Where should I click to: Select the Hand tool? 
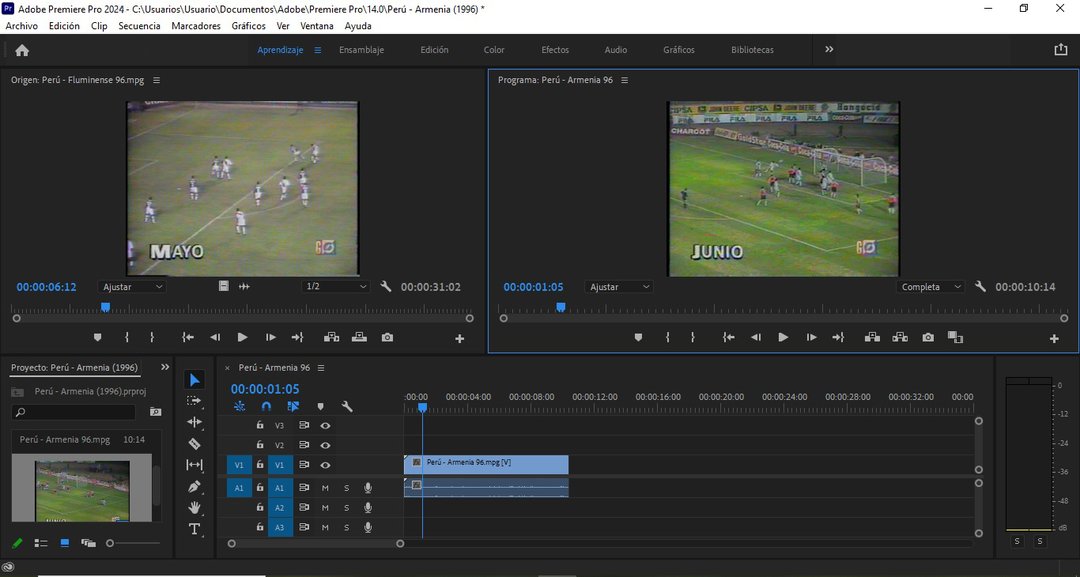194,507
